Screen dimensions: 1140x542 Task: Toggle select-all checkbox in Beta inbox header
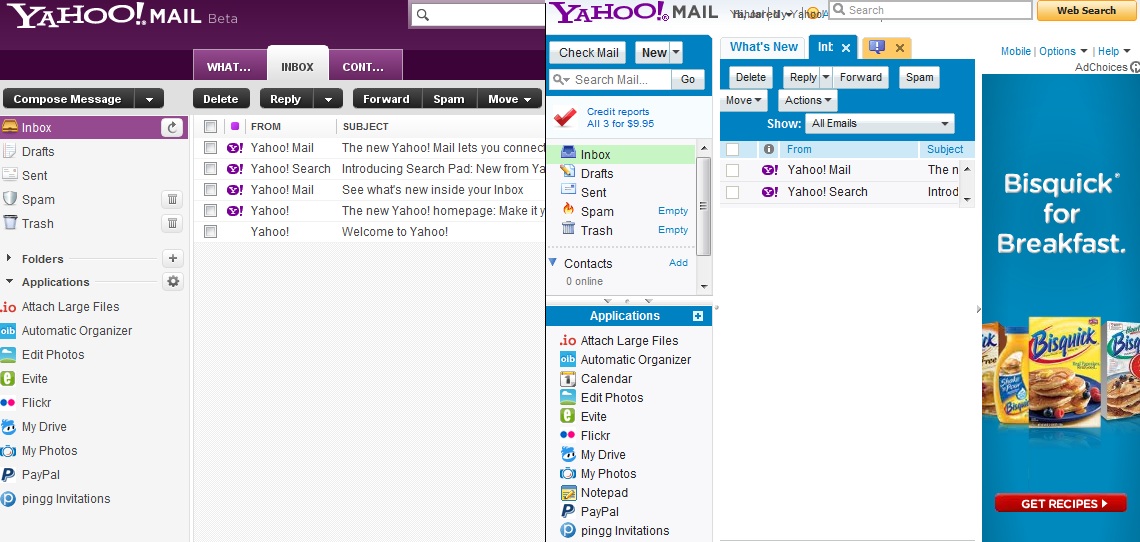pyautogui.click(x=210, y=127)
